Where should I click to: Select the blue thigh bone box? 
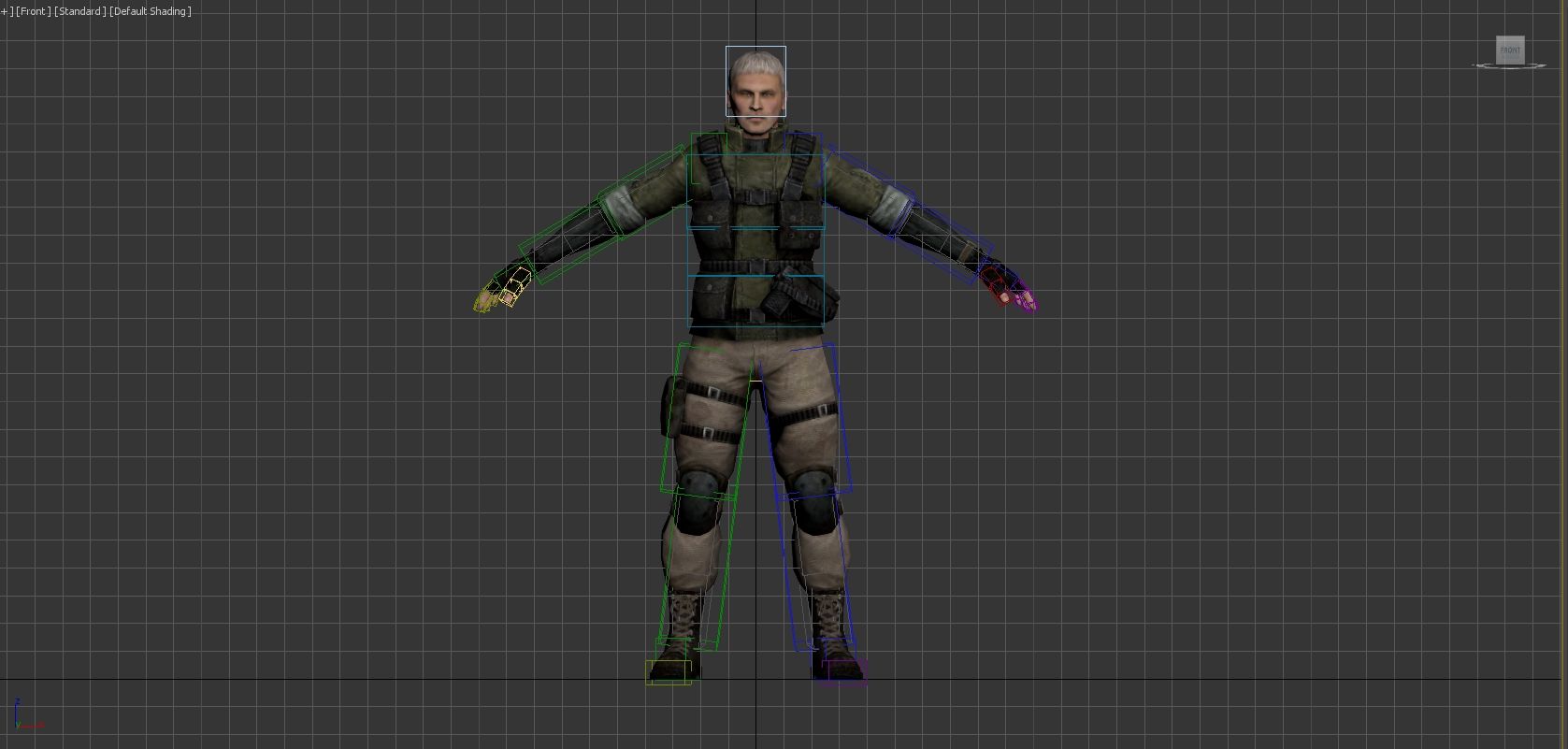[x=807, y=421]
